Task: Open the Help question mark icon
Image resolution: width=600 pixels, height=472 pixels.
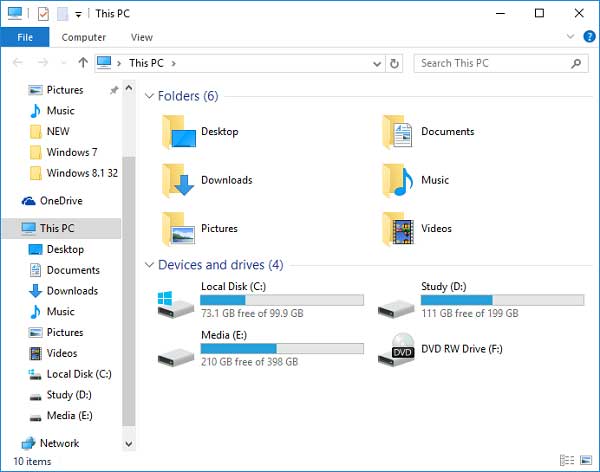Action: (589, 37)
